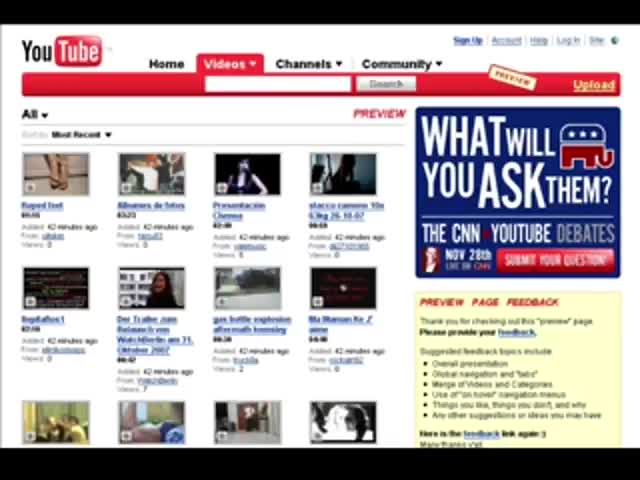Image resolution: width=640 pixels, height=480 pixels.
Task: Click Submit Your Question on the debates banner
Action: pyautogui.click(x=554, y=260)
